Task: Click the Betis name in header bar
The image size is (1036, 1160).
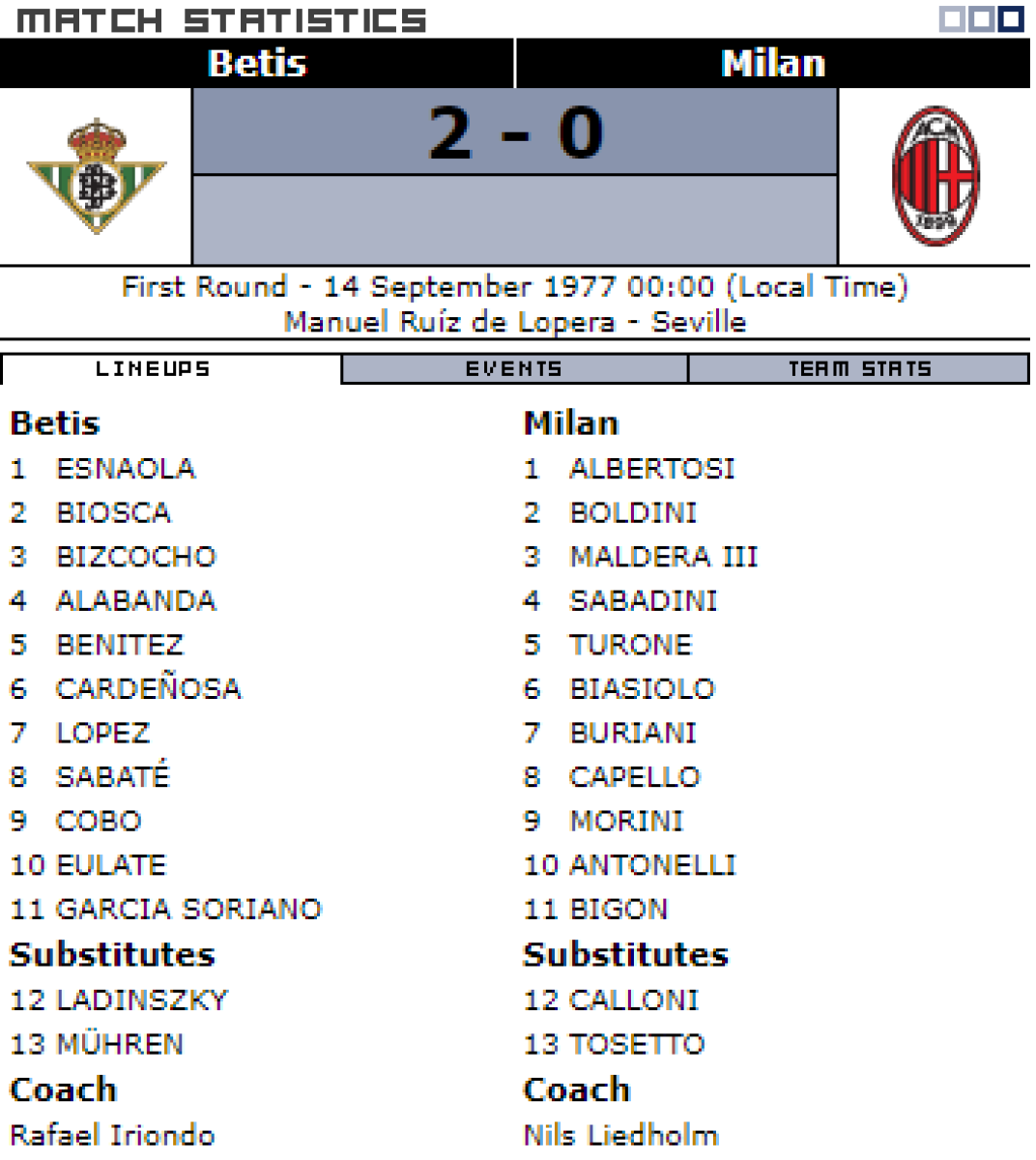Action: (x=257, y=64)
